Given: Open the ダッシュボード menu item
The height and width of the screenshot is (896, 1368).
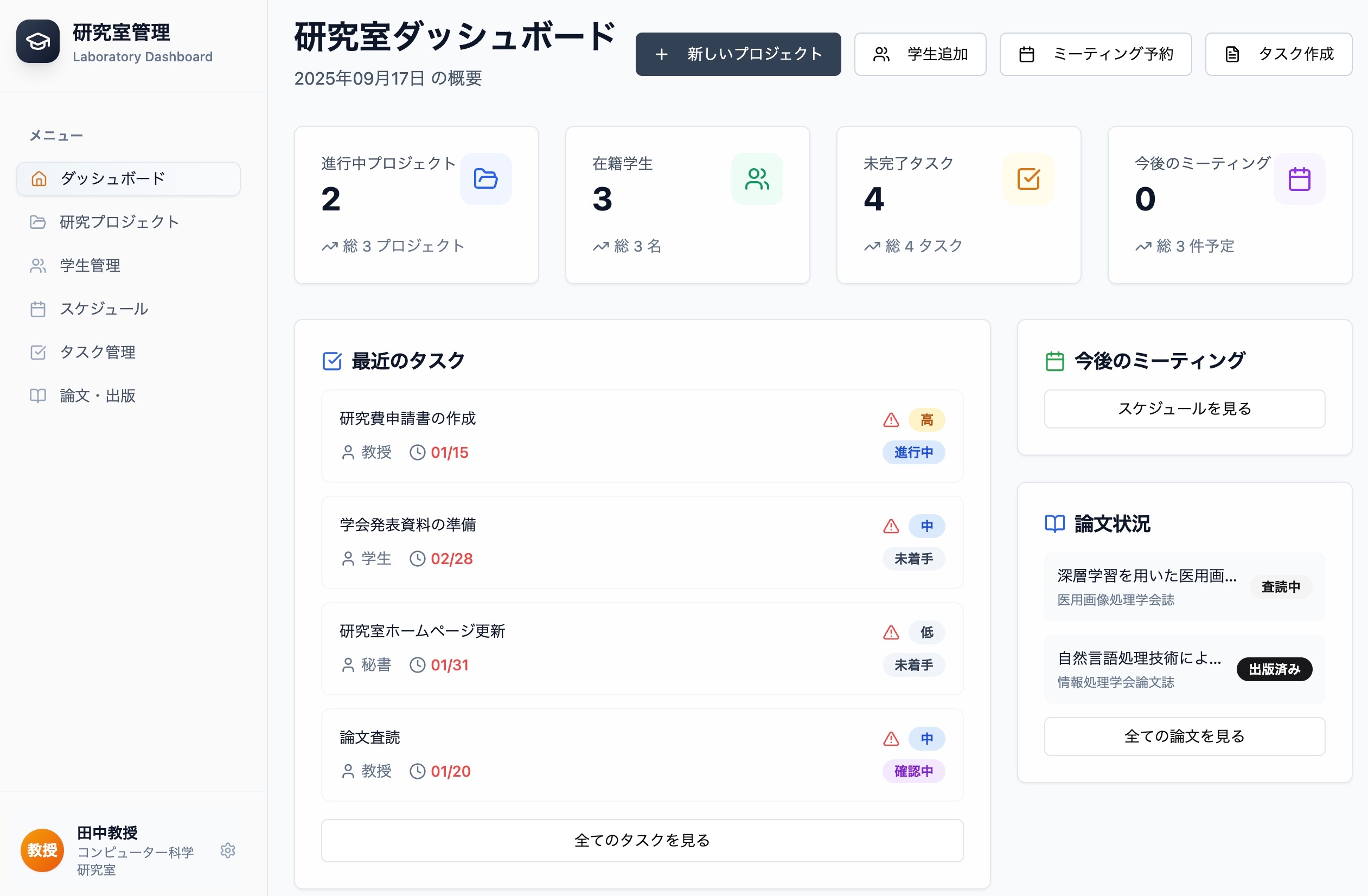Looking at the screenshot, I should click(x=128, y=179).
